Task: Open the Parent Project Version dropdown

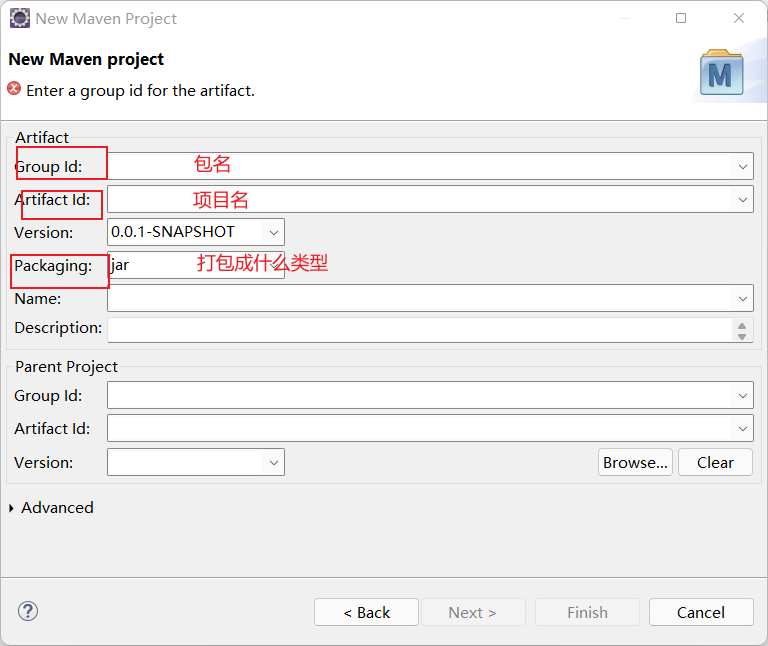Action: 273,462
